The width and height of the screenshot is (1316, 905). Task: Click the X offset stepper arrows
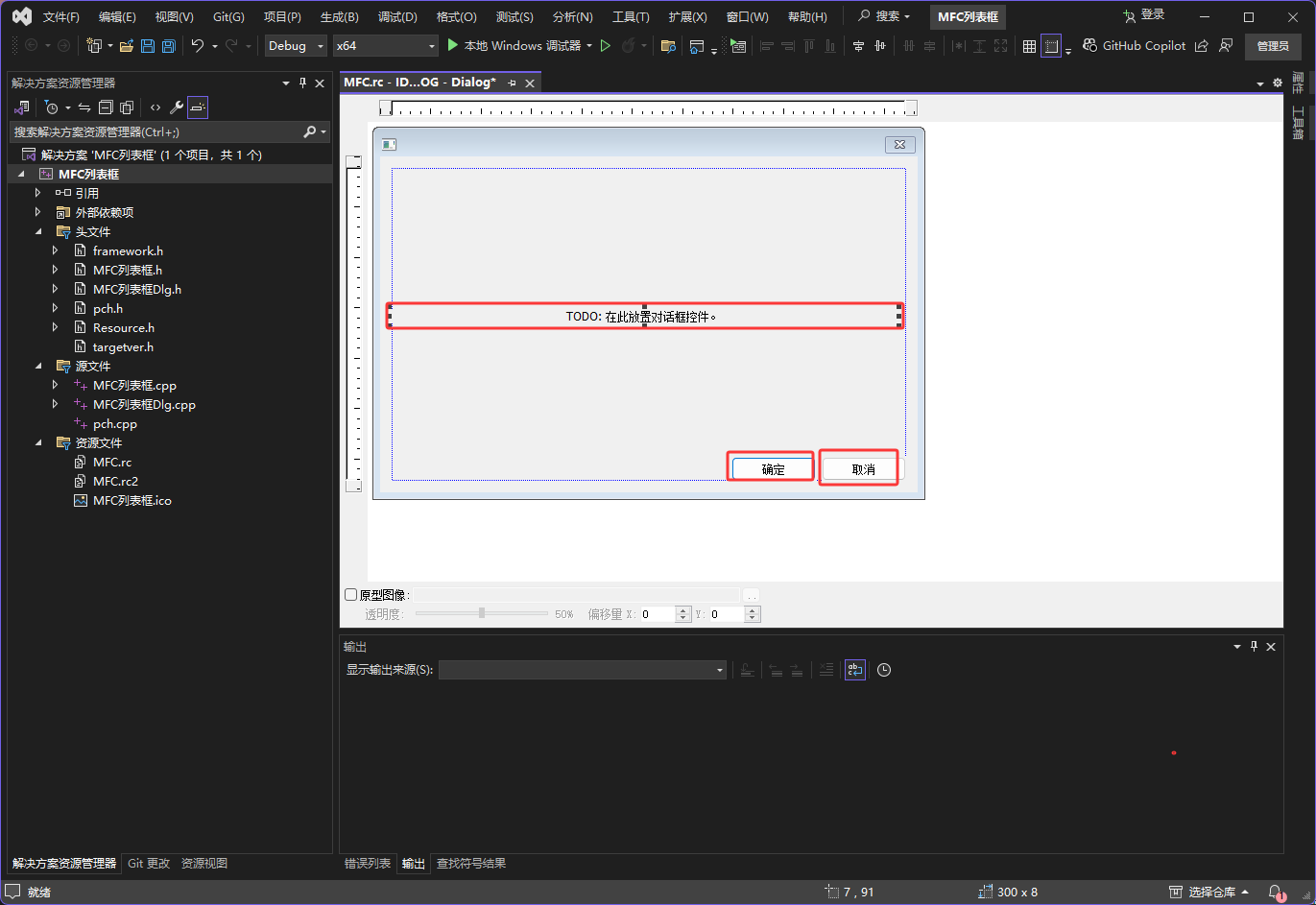(x=683, y=614)
